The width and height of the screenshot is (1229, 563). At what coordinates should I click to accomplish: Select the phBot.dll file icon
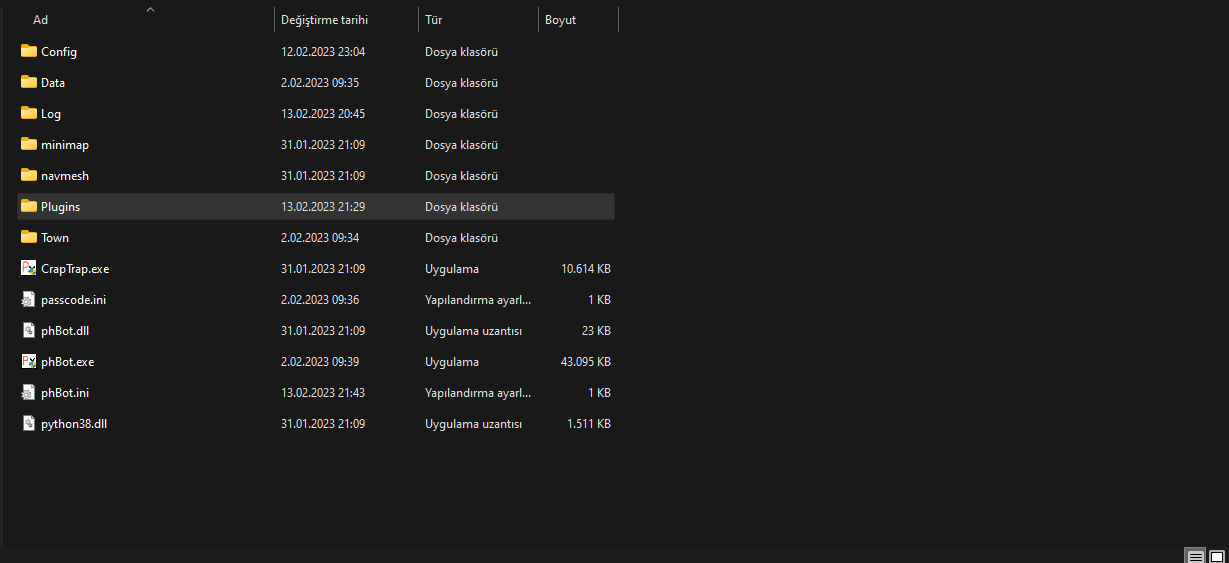(x=29, y=330)
